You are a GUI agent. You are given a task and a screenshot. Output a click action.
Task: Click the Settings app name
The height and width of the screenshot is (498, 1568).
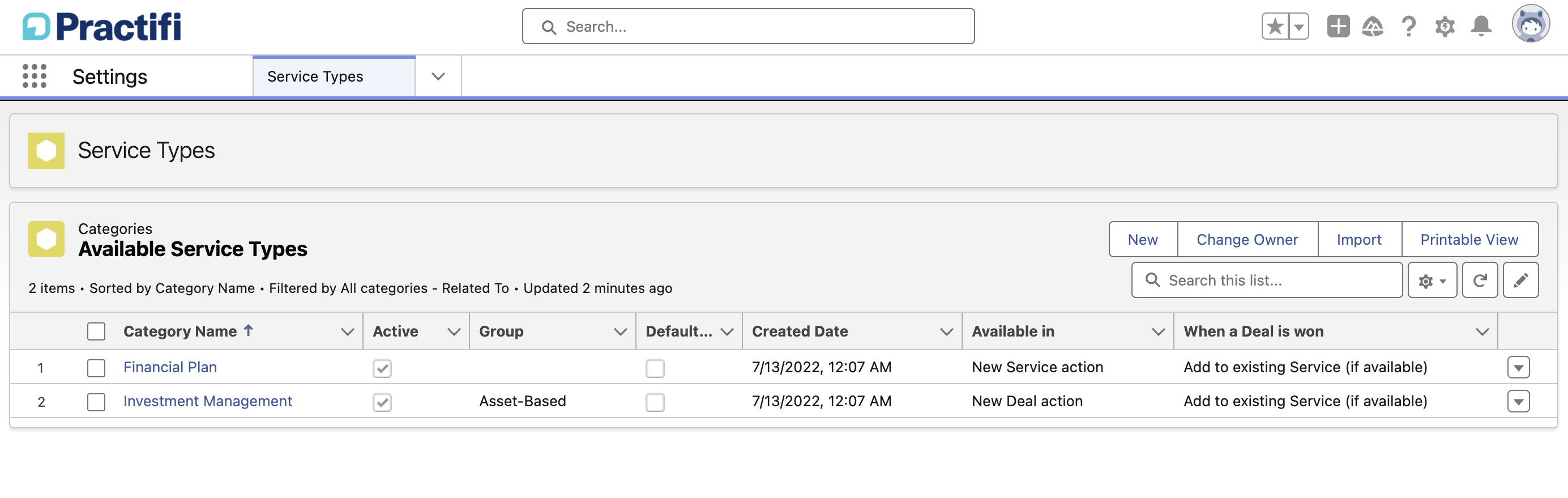pos(109,76)
